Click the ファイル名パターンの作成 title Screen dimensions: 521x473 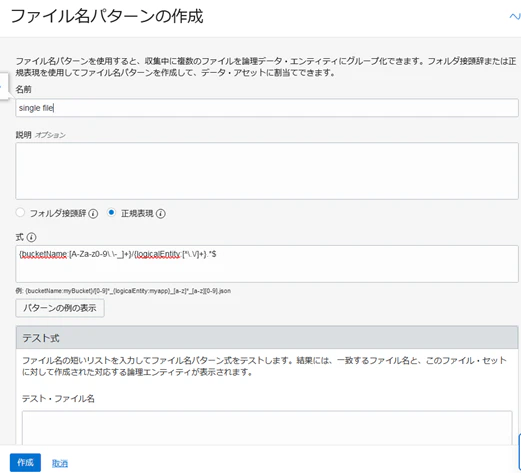pos(107,16)
